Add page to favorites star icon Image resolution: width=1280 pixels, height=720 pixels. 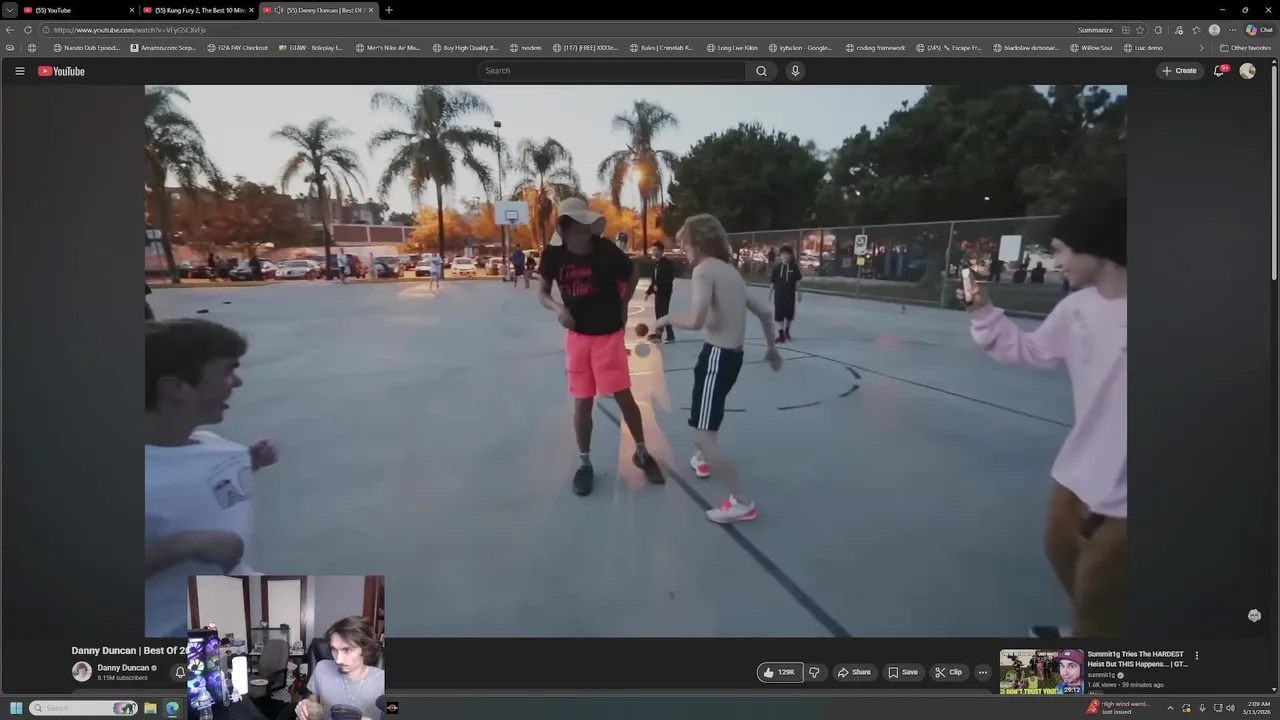[x=1140, y=30]
